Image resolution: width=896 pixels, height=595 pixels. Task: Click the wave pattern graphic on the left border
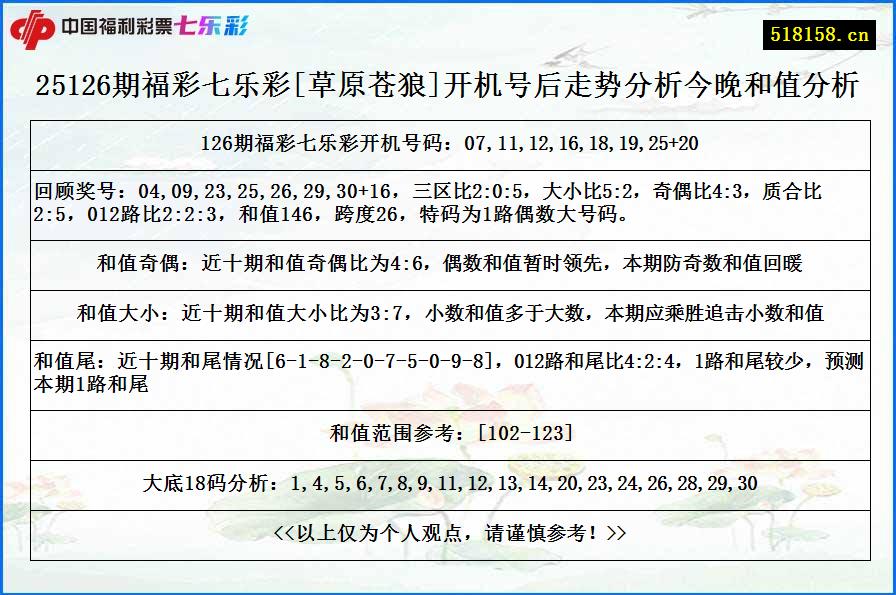pos(15,300)
